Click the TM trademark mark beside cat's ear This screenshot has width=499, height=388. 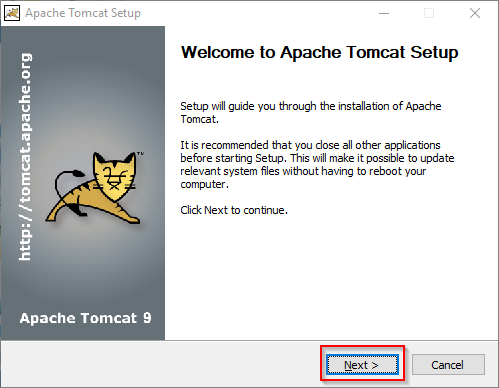coord(140,154)
